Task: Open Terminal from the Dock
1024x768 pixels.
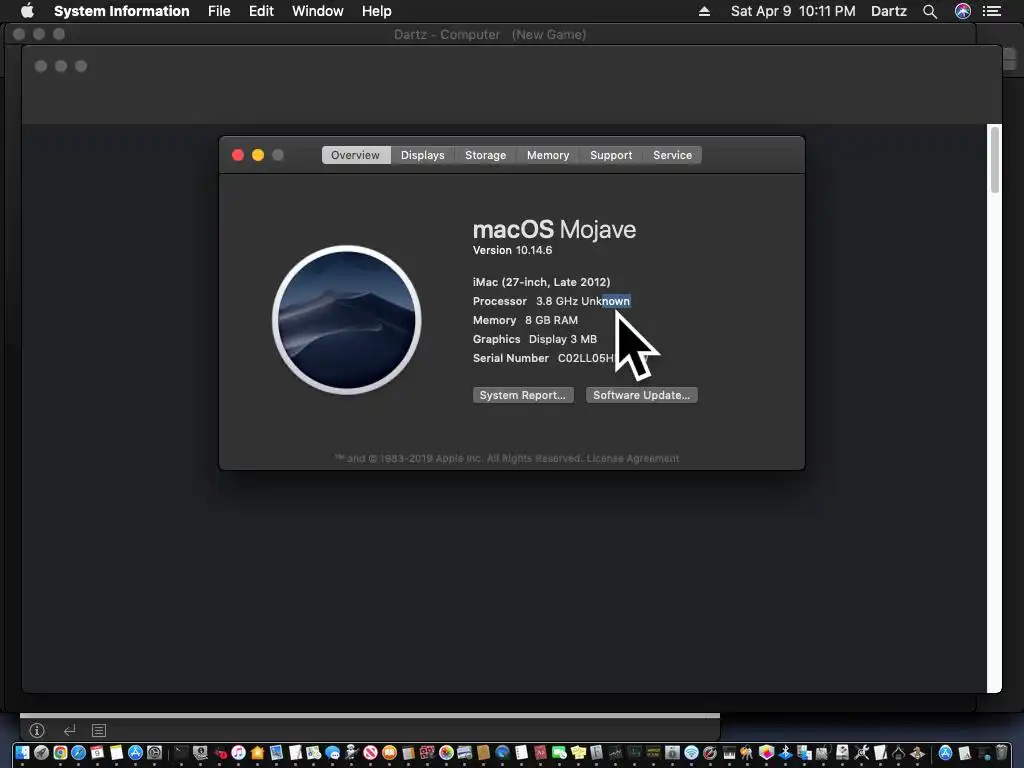Action: pos(182,752)
